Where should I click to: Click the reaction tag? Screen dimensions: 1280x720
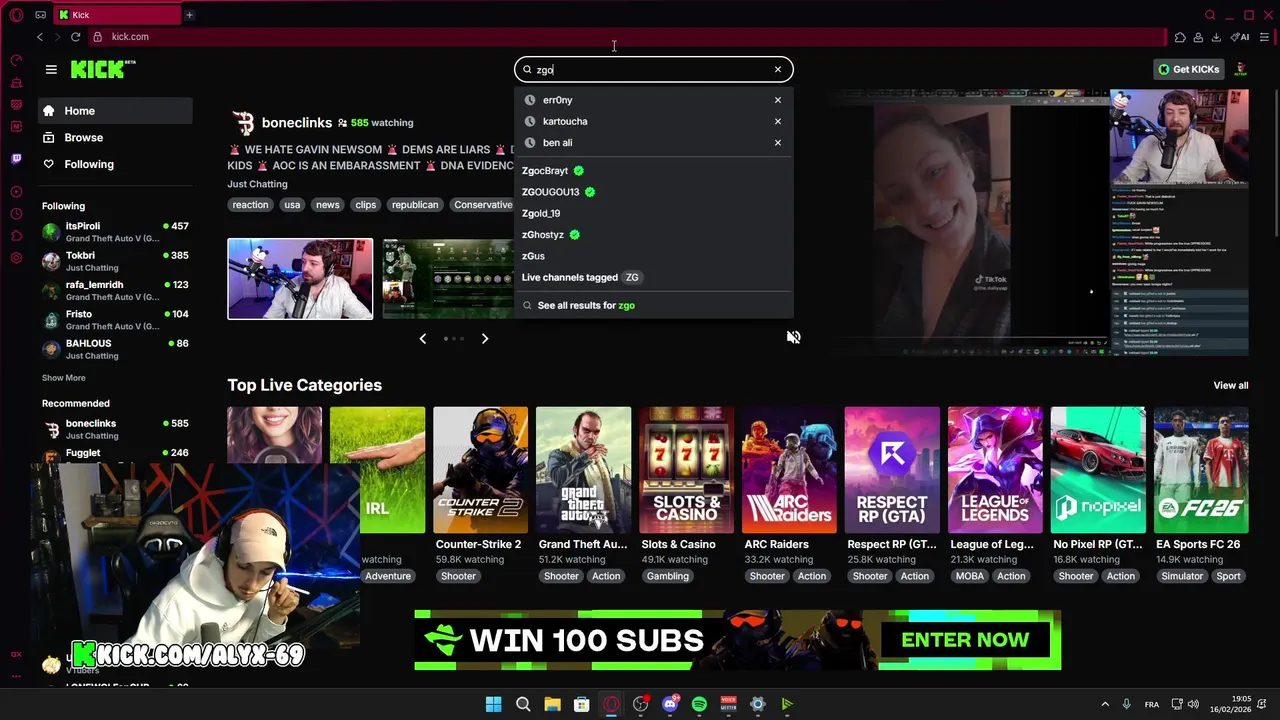[250, 205]
